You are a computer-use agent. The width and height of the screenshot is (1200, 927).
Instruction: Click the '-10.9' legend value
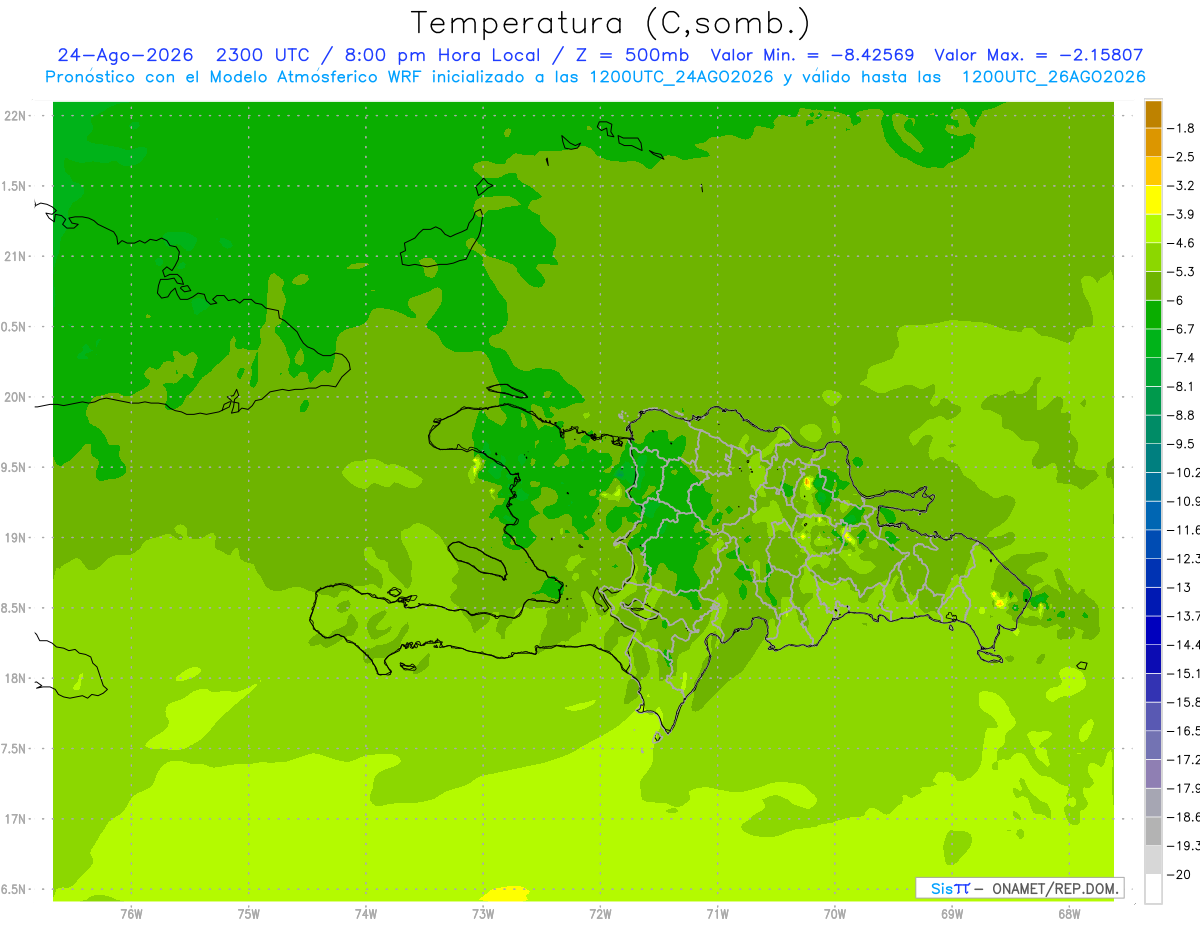1184,501
